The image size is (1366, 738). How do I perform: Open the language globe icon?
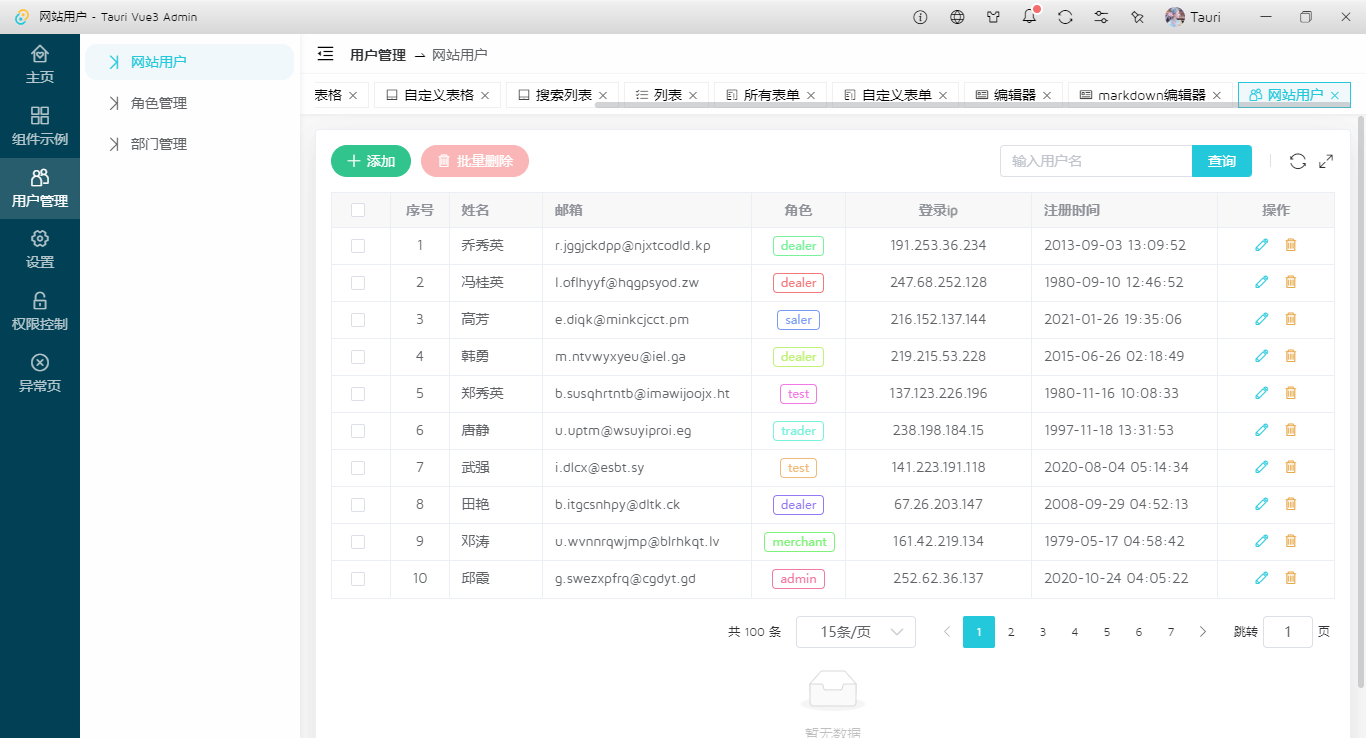point(957,17)
